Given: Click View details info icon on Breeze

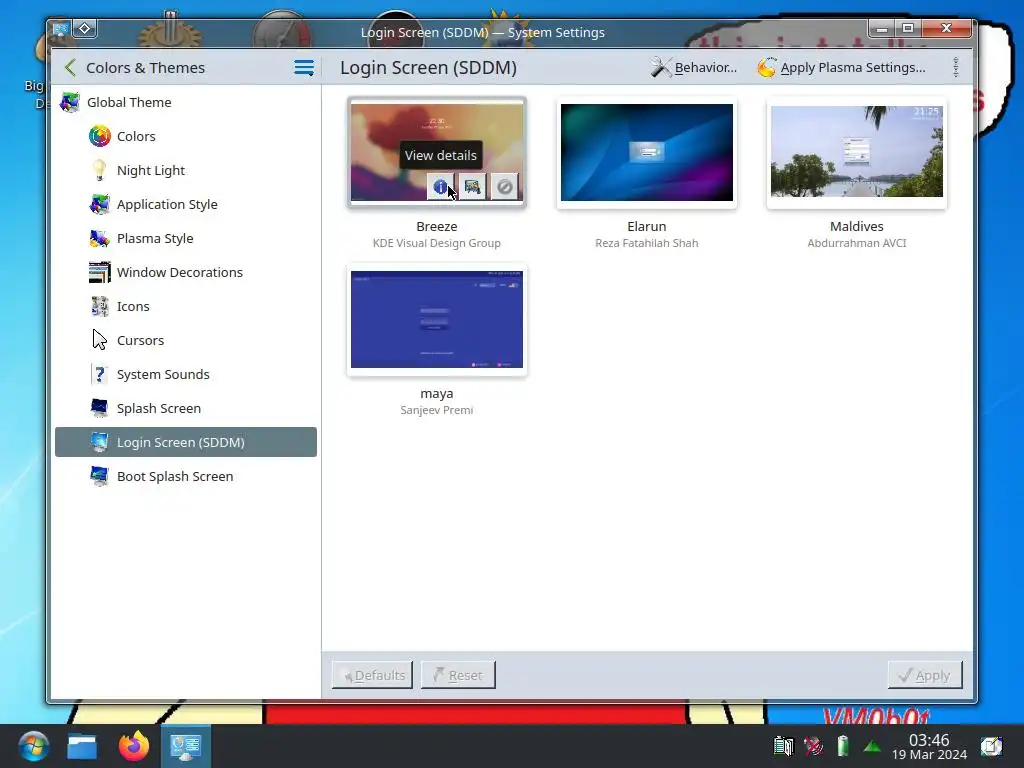Looking at the screenshot, I should coord(440,187).
